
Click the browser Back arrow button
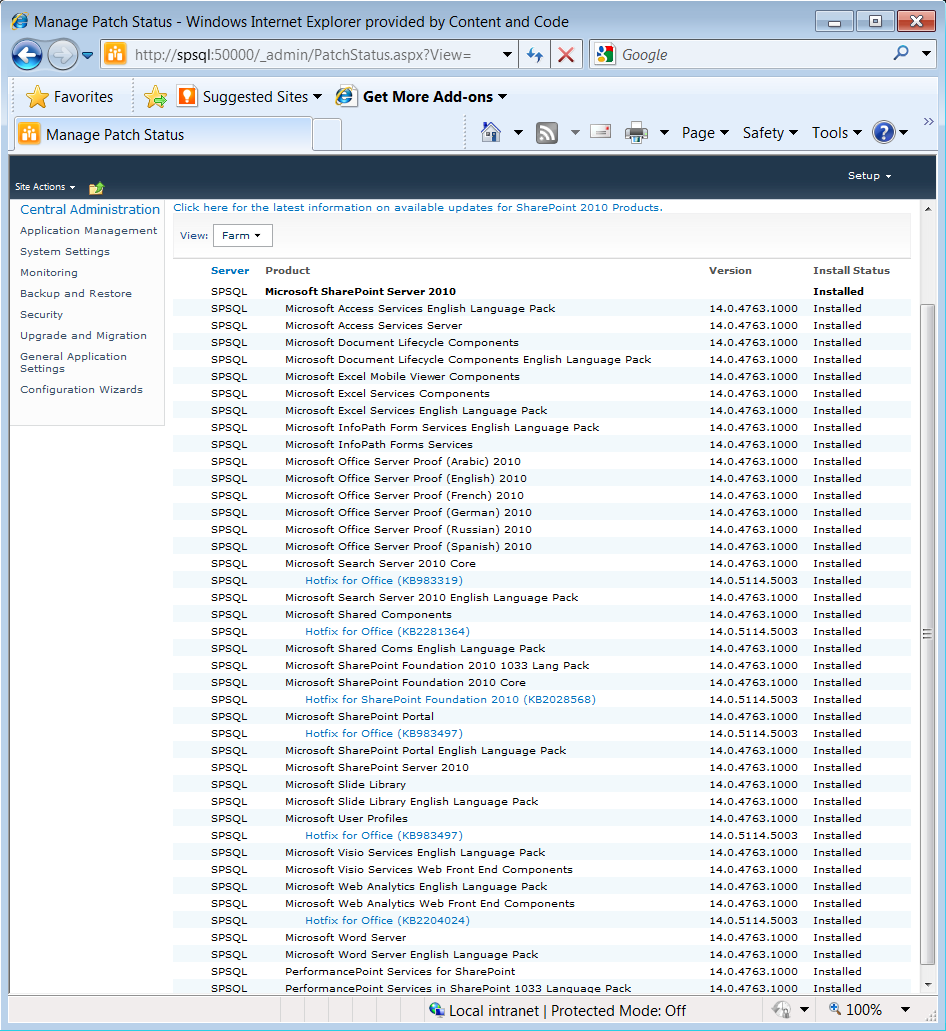pos(27,55)
